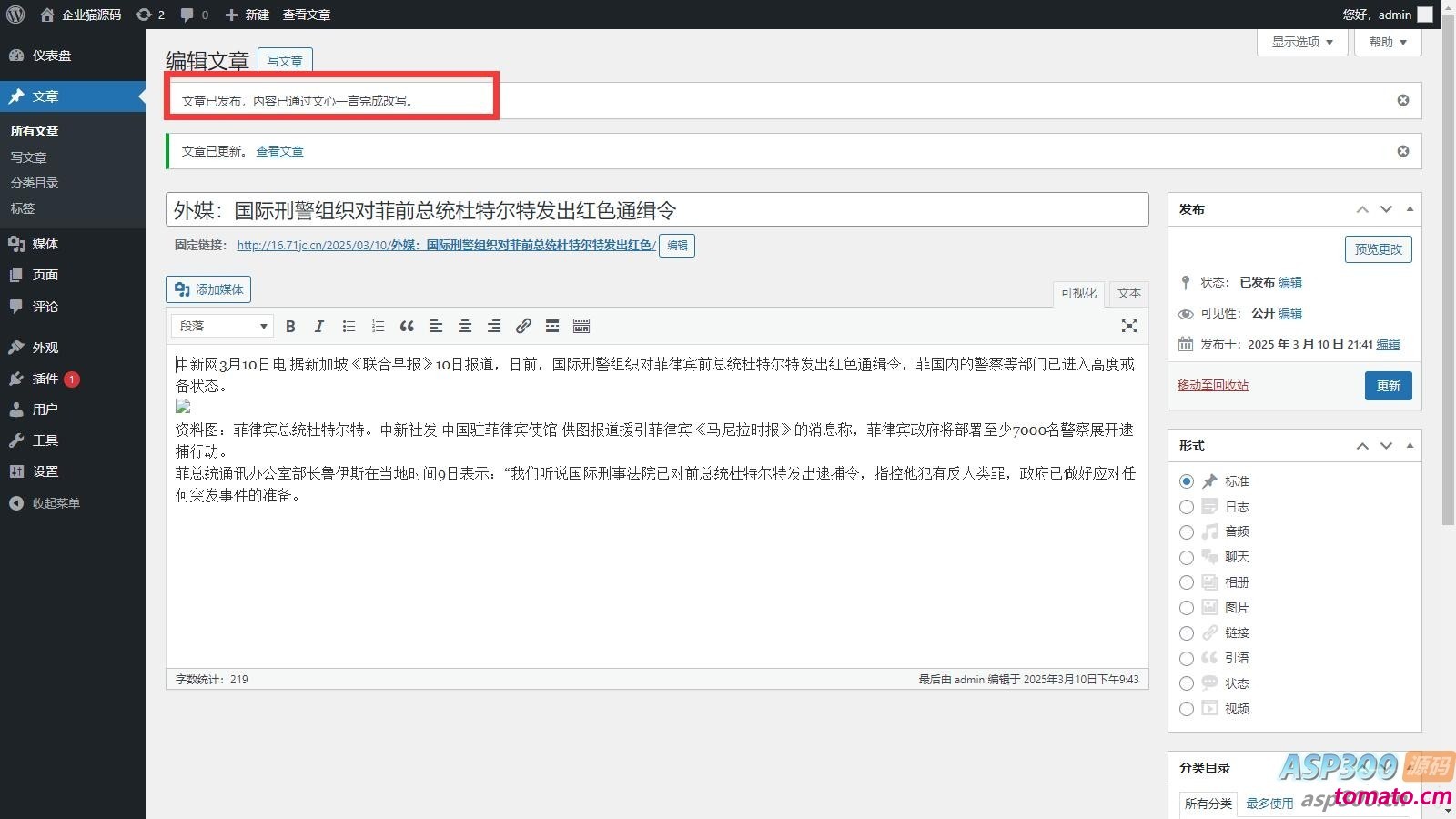Open the 显示选项 dropdown
This screenshot has width=1456, height=819.
point(1302,42)
